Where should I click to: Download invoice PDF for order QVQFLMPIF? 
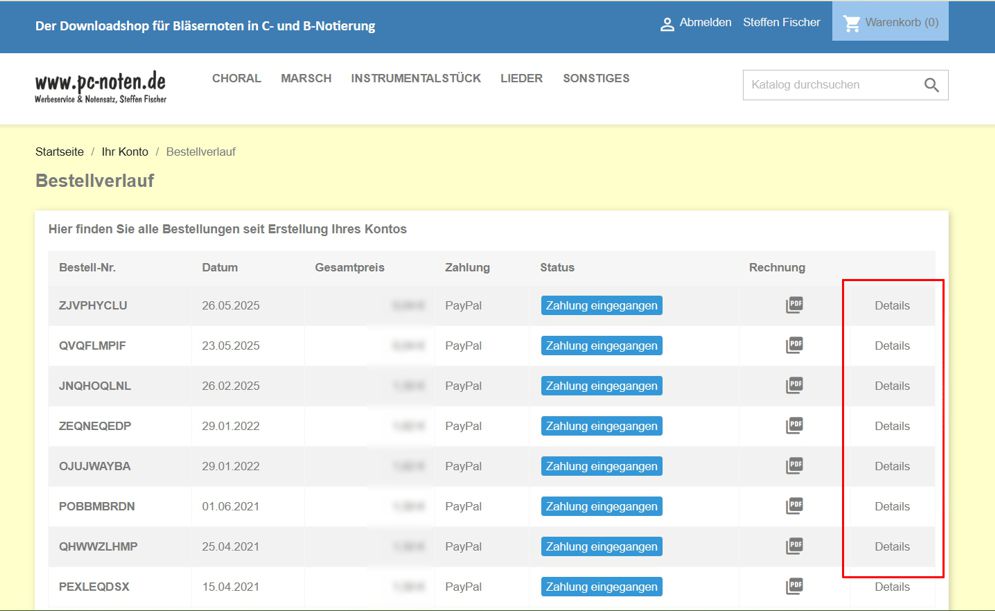pyautogui.click(x=794, y=345)
